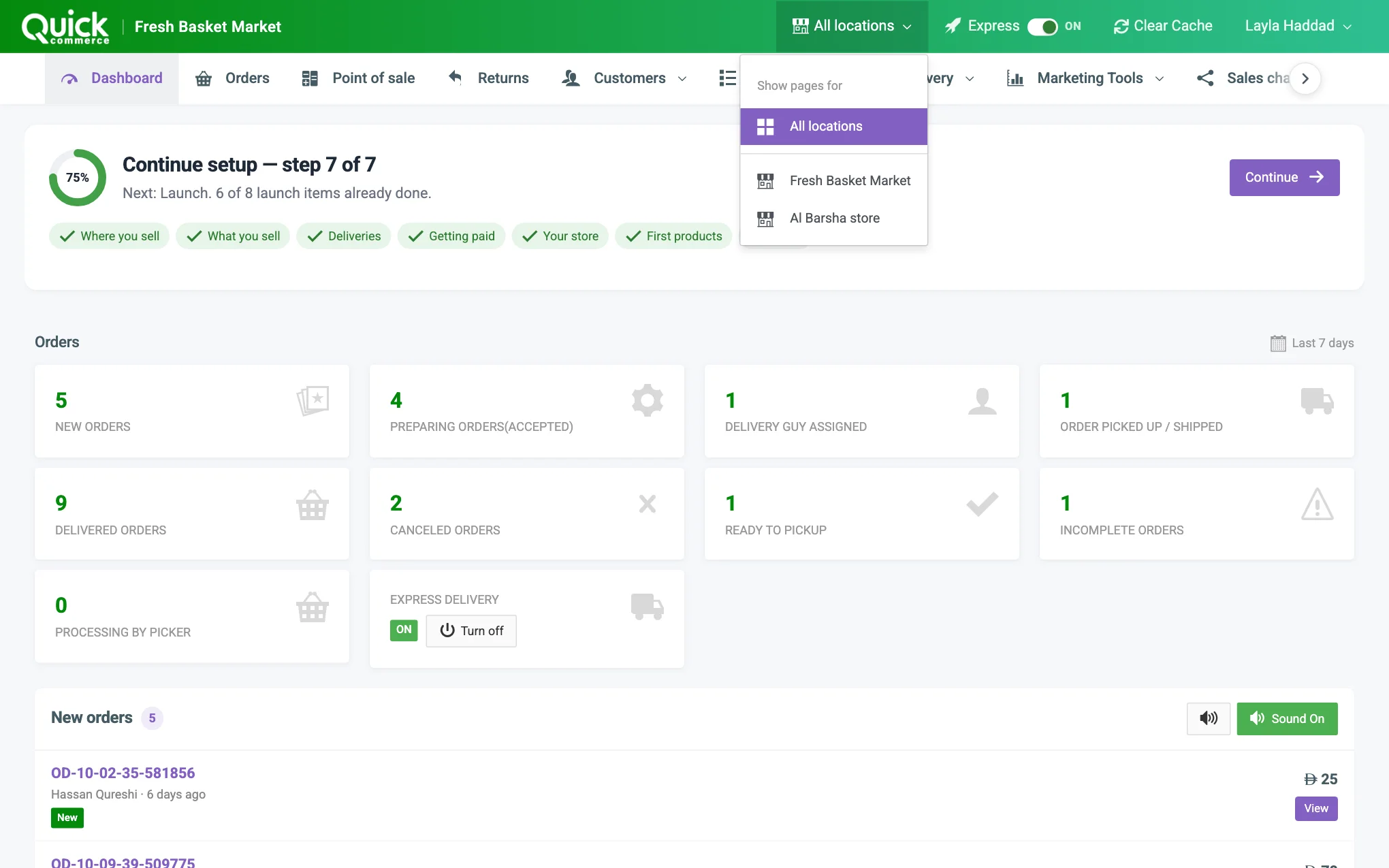Click the calendar icon beside Last 7 days
Screen dimensions: 1389x868
coord(1278,343)
